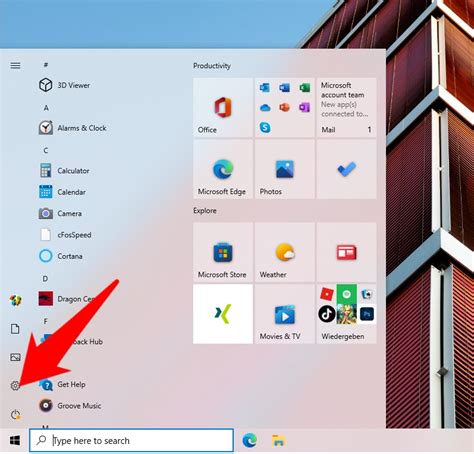
Task: Launch the Office tile
Action: [223, 107]
